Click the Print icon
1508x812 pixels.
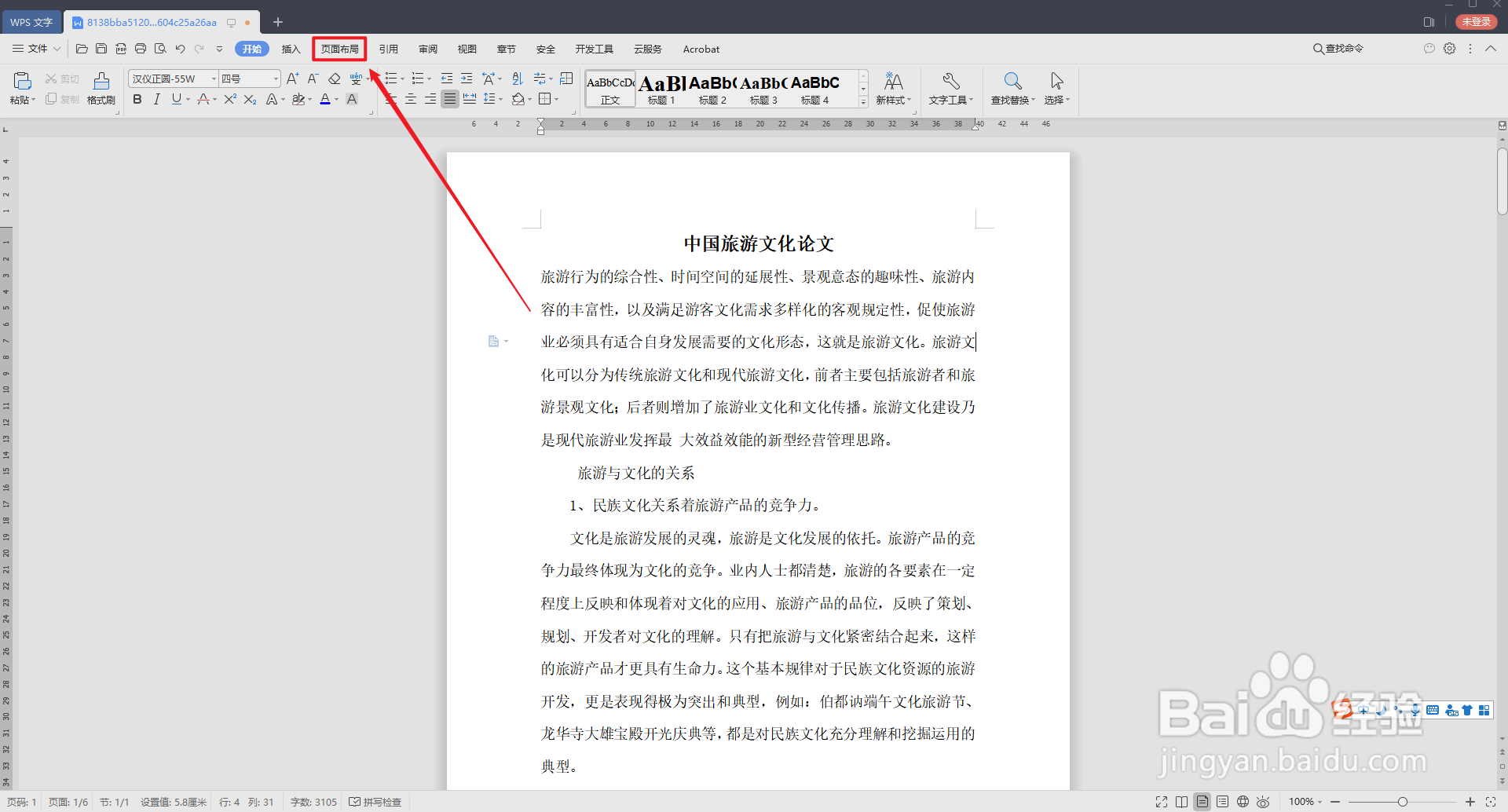141,49
